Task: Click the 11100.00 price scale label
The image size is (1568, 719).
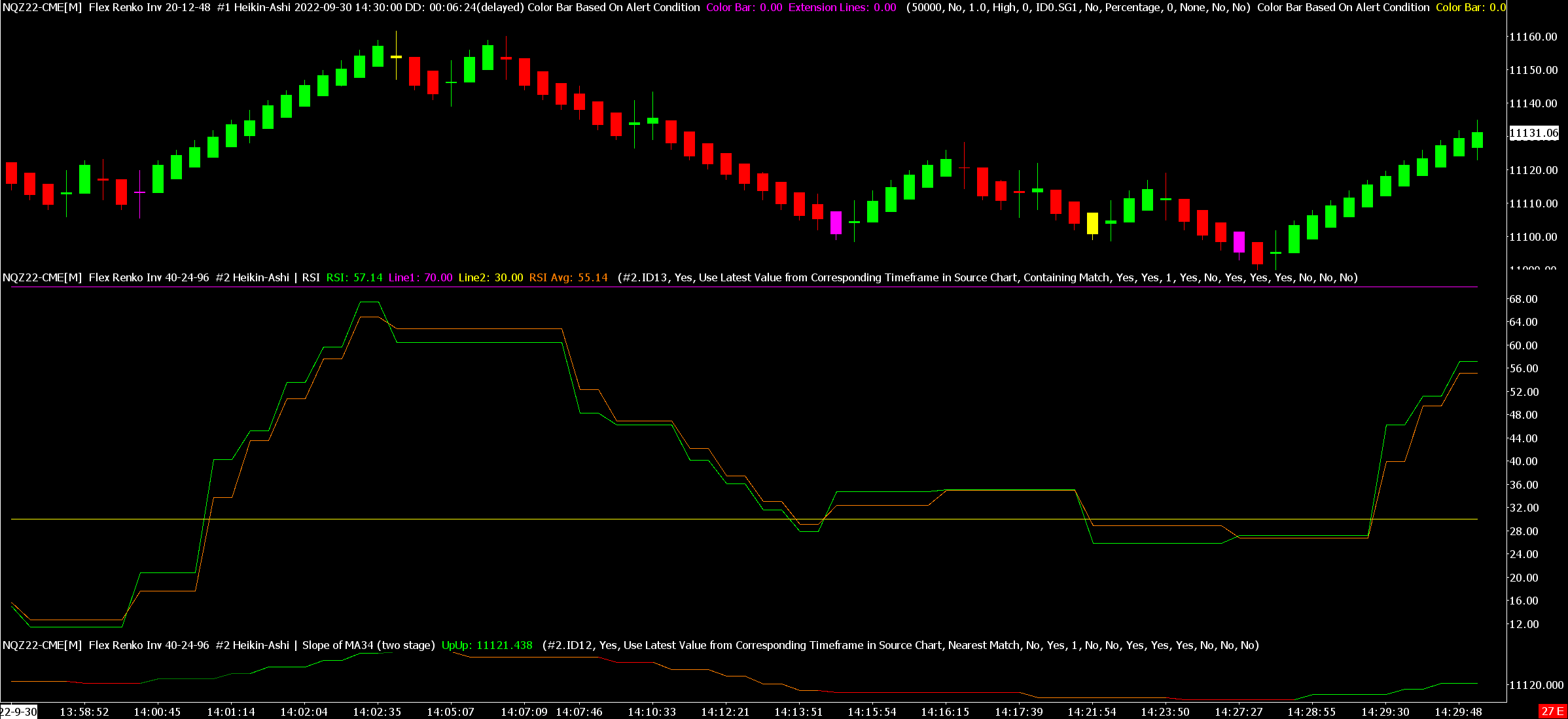Action: tap(1533, 237)
